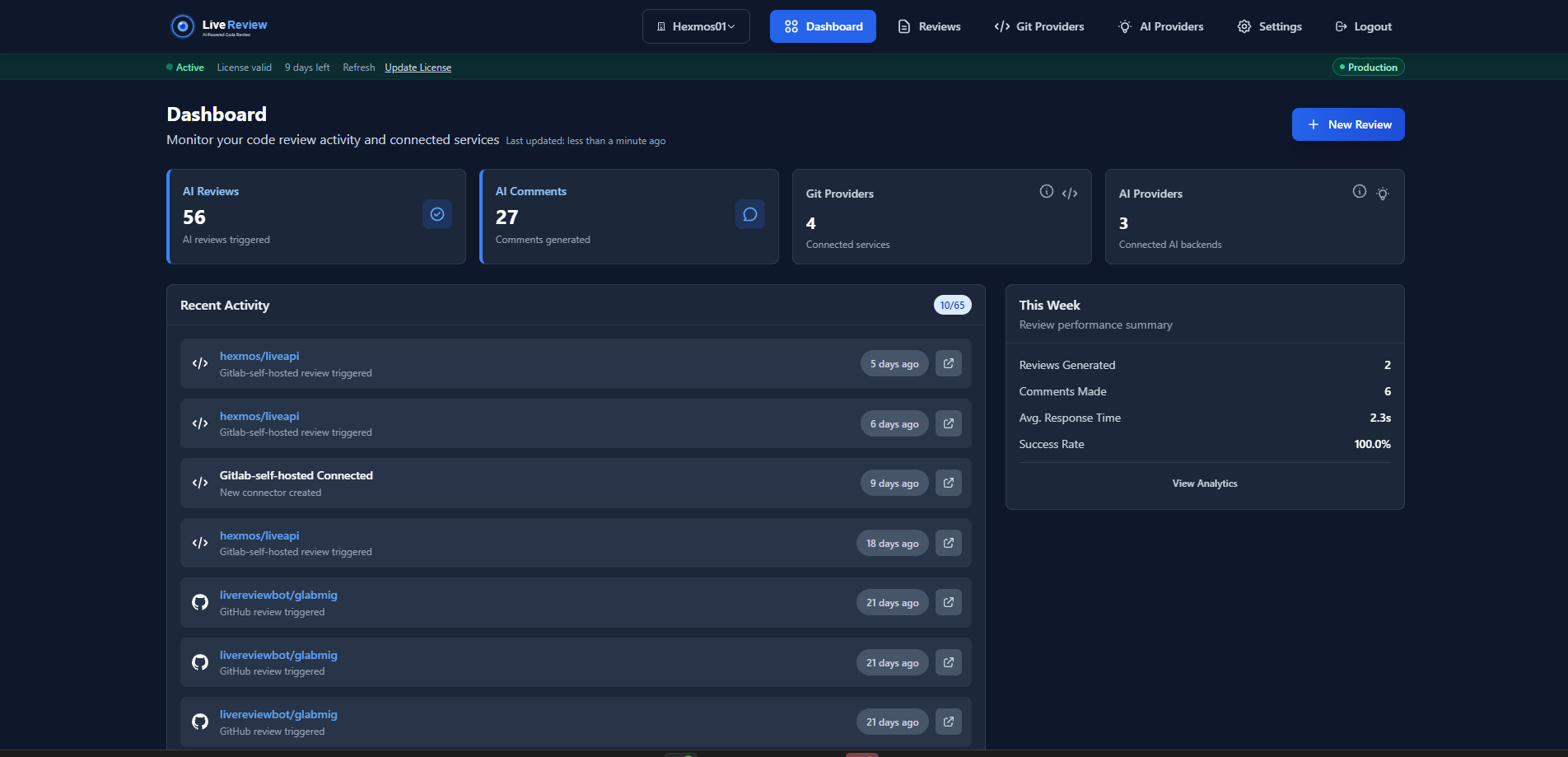Click the chat bubble icon on AI Comments card
Screen dimensions: 1568x757
tap(750, 214)
